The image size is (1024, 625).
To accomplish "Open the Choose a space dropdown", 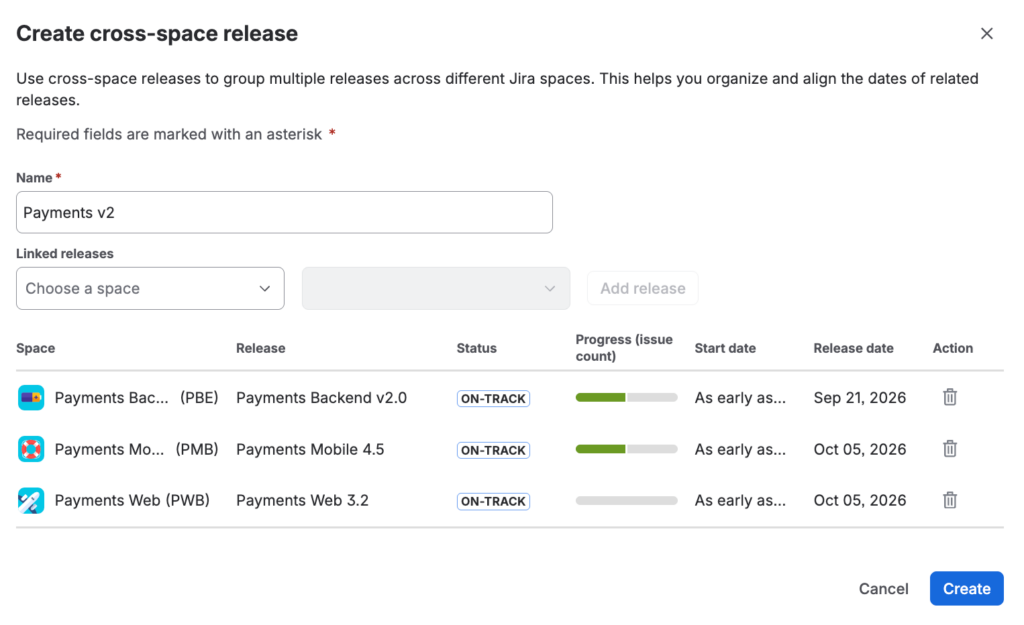I will tap(150, 288).
